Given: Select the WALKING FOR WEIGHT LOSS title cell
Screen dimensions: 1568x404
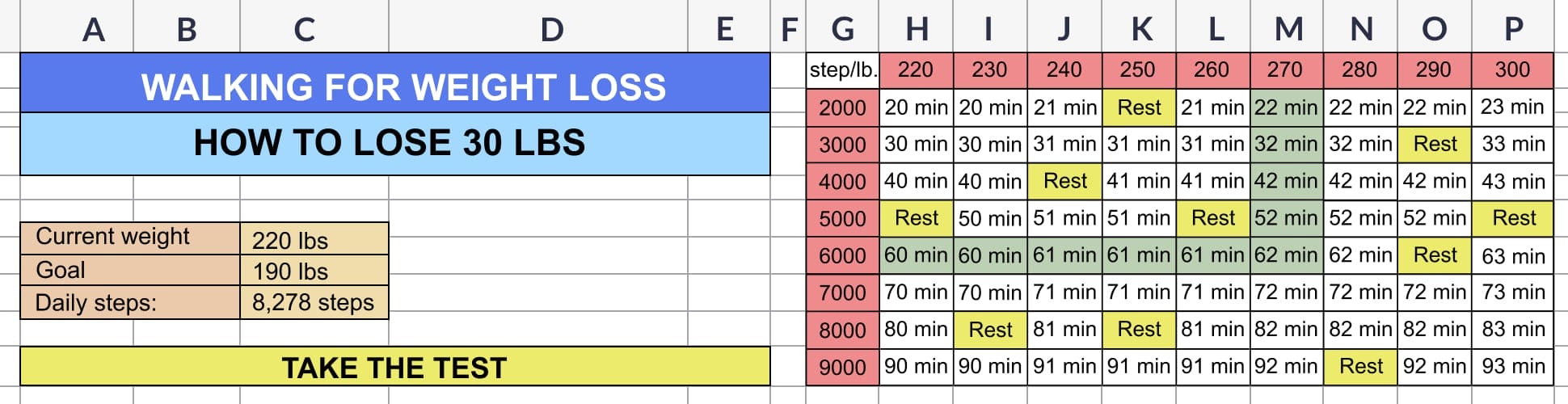Looking at the screenshot, I should 394,86.
